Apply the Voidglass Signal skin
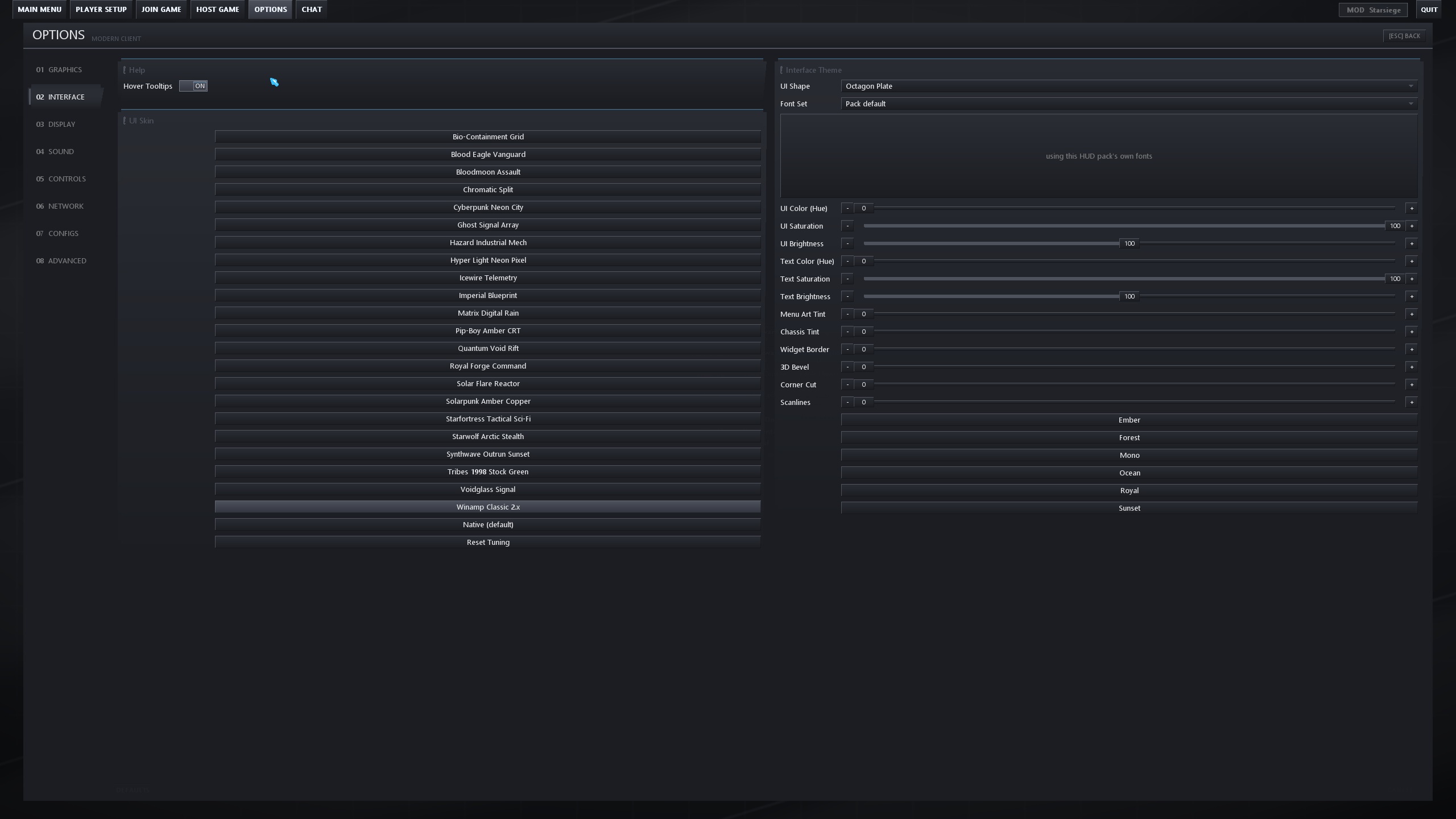Image resolution: width=1456 pixels, height=819 pixels. pos(488,489)
